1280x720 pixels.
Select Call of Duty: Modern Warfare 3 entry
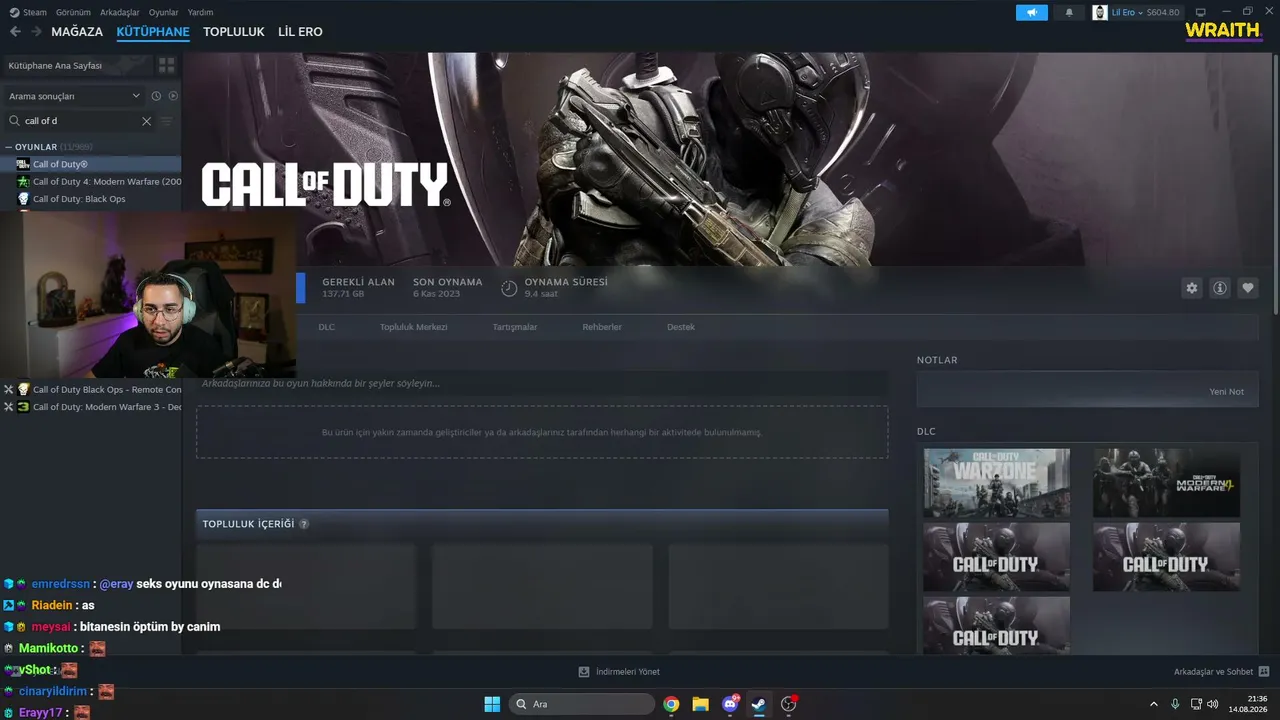(x=91, y=407)
